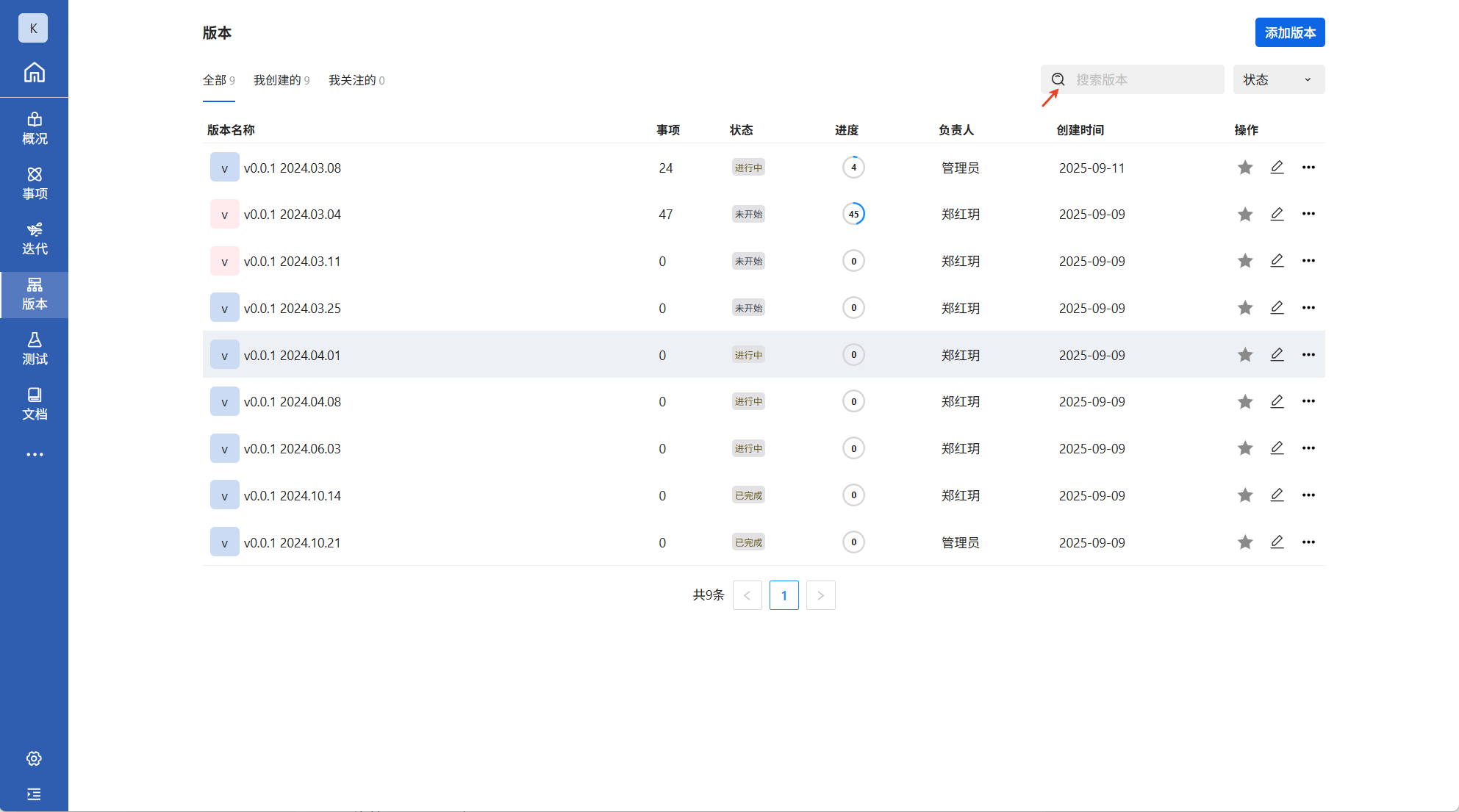
Task: Open 文档 documents in sidebar
Action: click(34, 404)
